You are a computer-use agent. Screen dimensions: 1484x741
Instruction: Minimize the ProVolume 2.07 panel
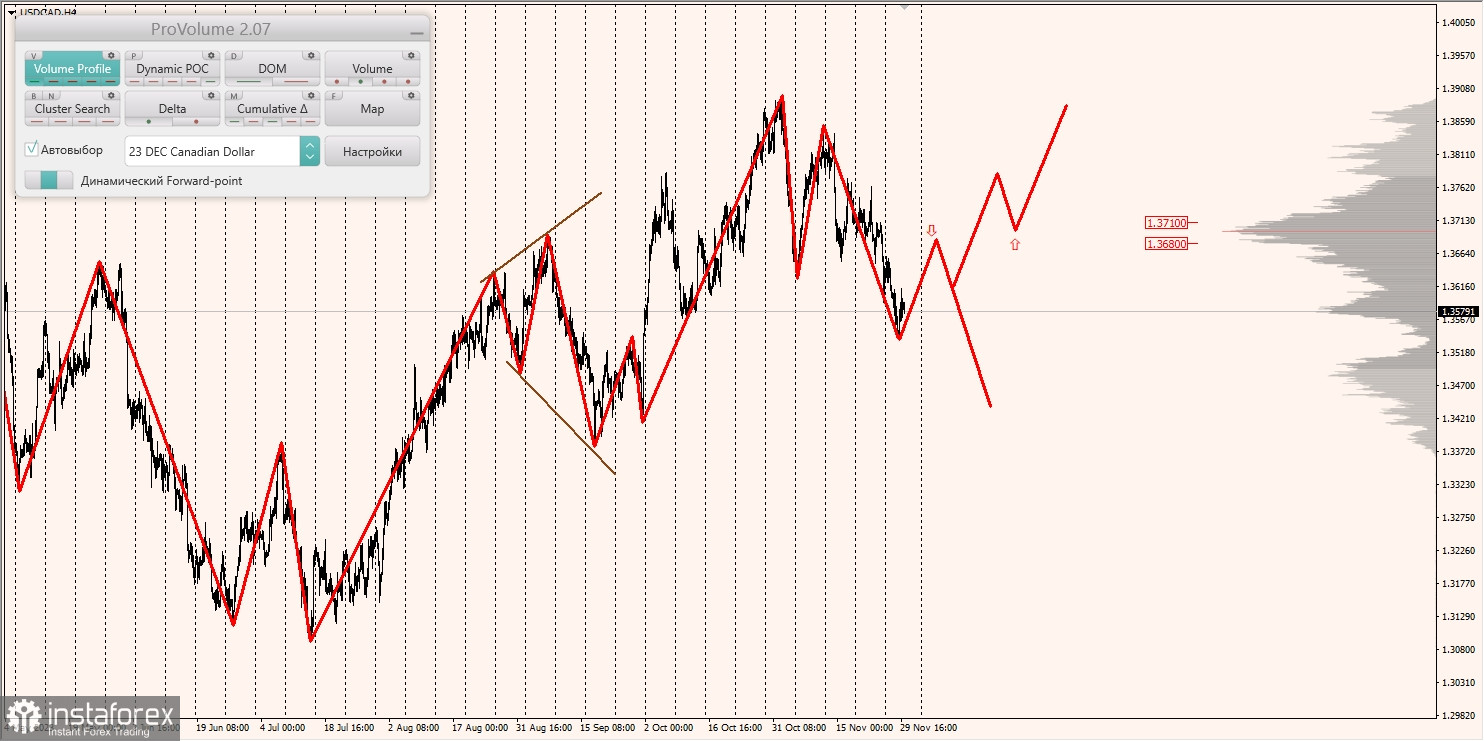pyautogui.click(x=417, y=33)
